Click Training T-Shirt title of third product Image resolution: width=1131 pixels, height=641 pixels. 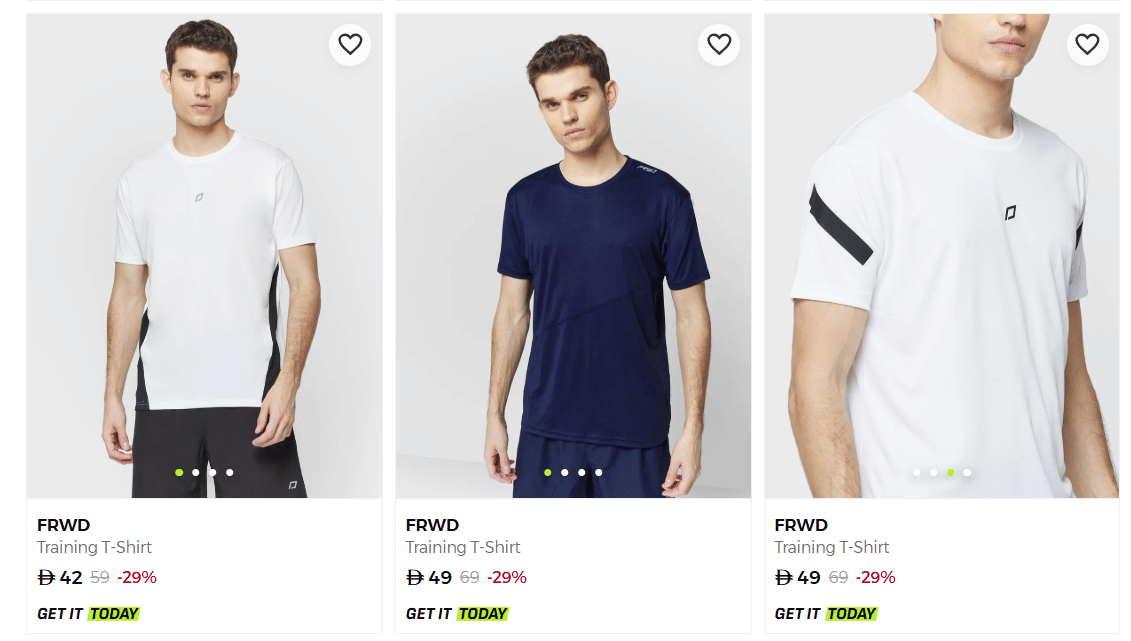click(832, 547)
